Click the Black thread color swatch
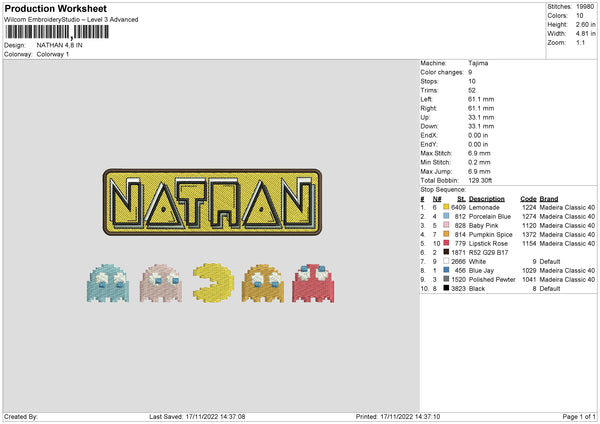This screenshot has height=424, width=600. coord(446,288)
